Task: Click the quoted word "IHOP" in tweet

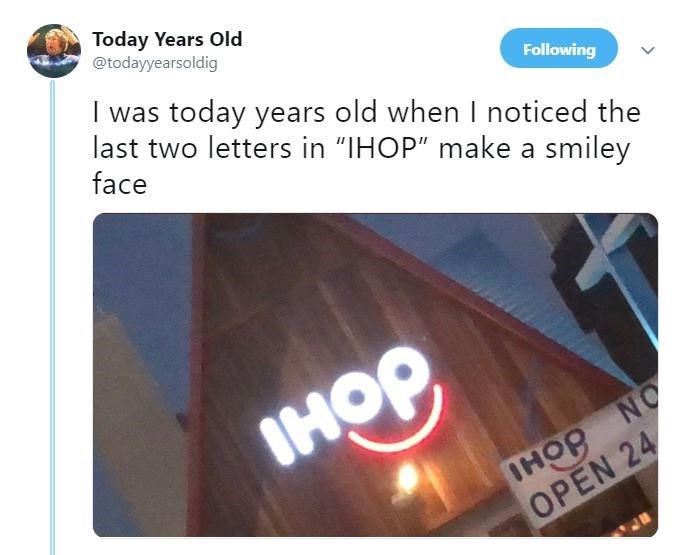Action: pos(381,148)
